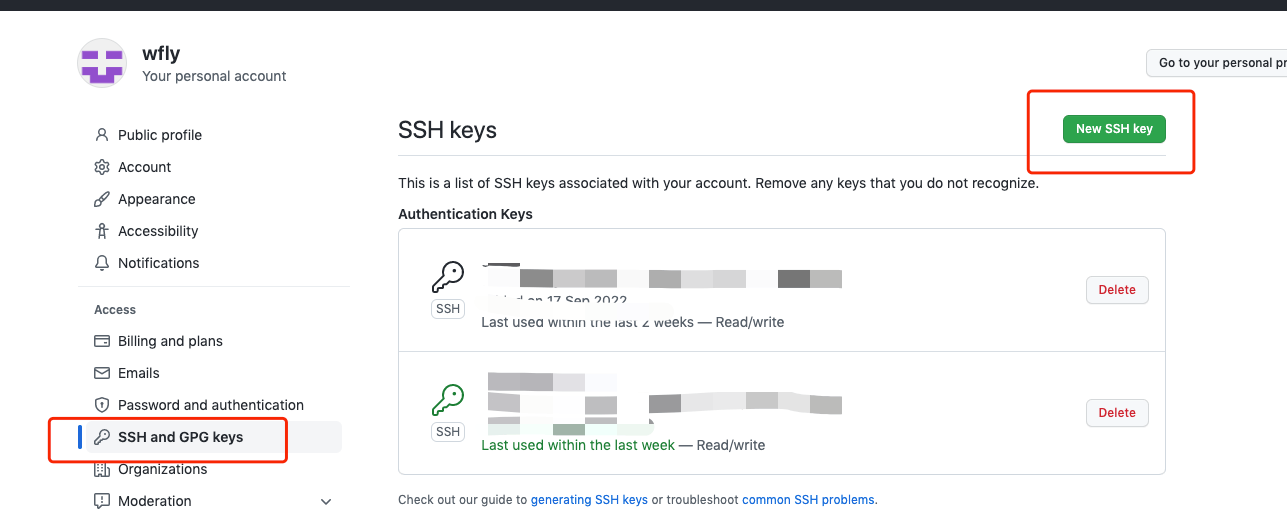Screen dimensions: 1287x524
Task: Click the Emails envelope icon
Action: (x=101, y=373)
